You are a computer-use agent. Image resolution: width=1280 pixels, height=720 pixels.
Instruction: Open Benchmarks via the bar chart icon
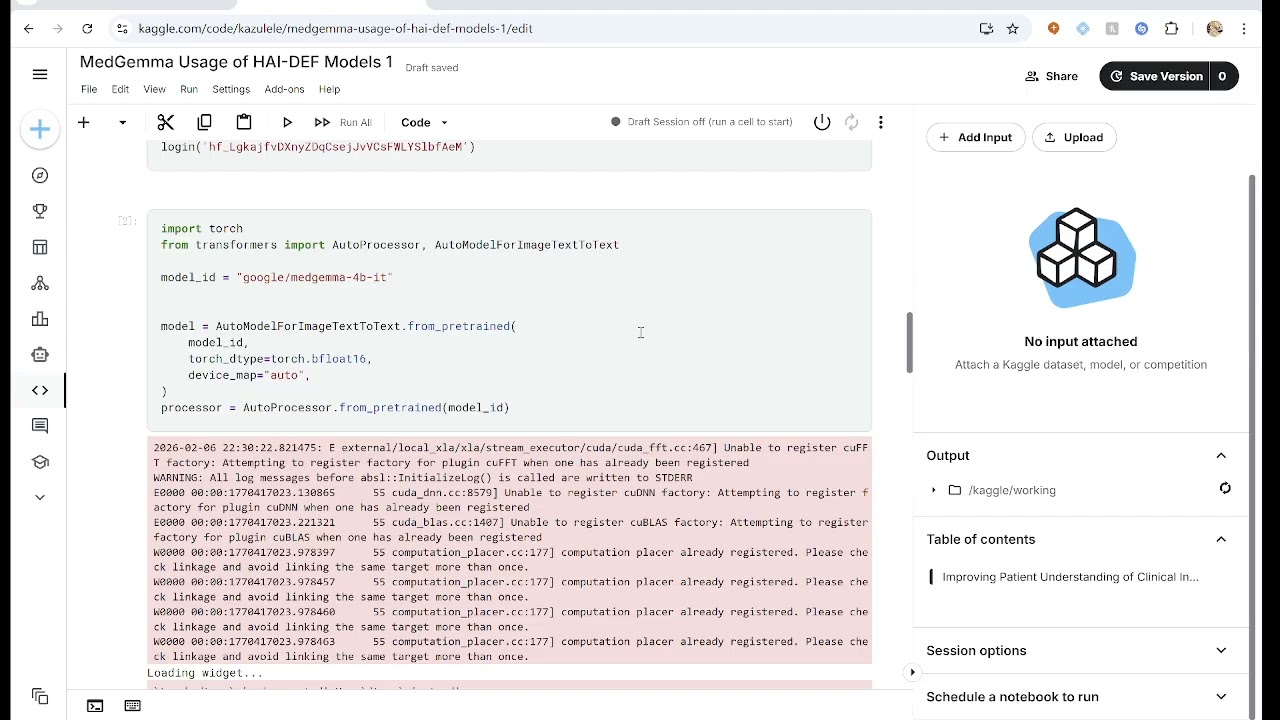[40, 319]
